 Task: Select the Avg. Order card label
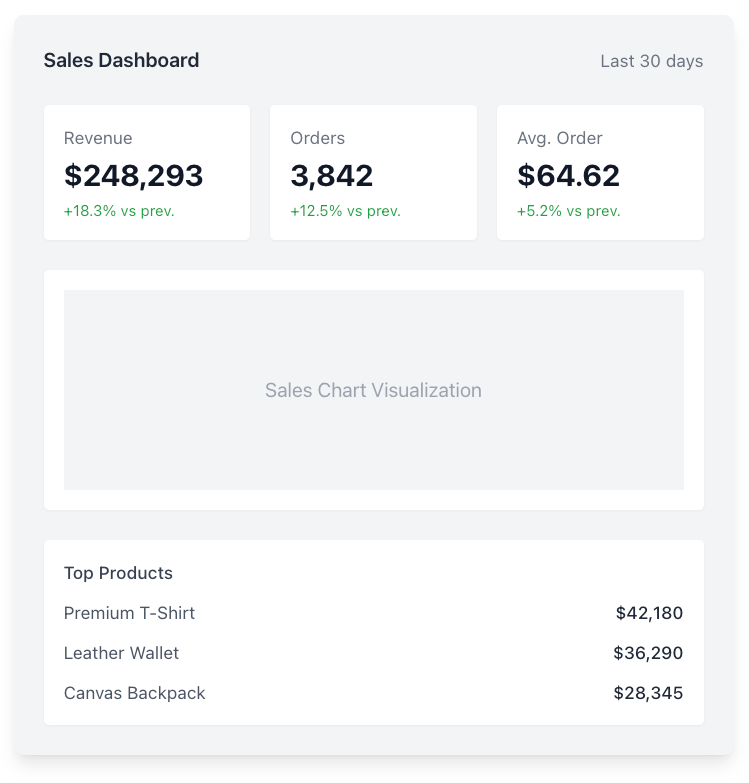[x=559, y=138]
